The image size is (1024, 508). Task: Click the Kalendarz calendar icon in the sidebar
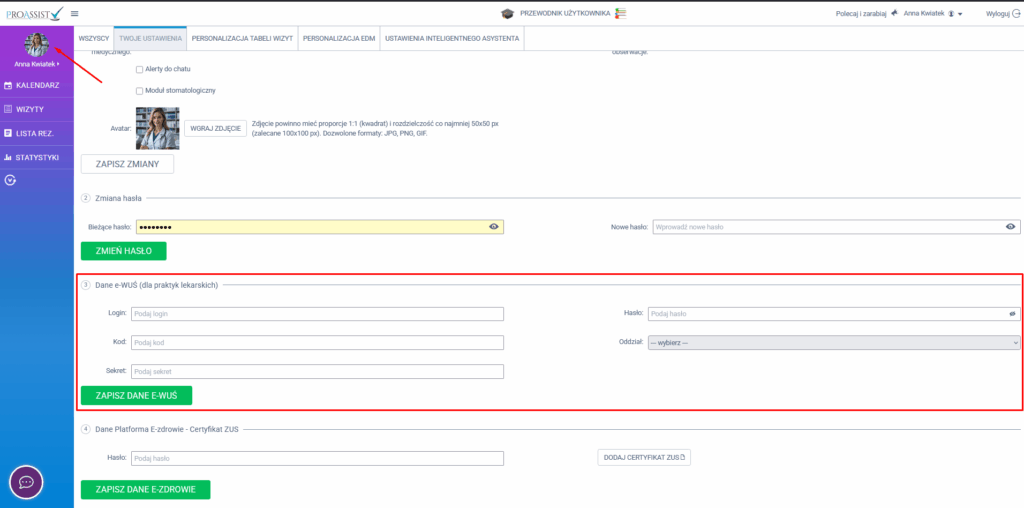pyautogui.click(x=8, y=85)
